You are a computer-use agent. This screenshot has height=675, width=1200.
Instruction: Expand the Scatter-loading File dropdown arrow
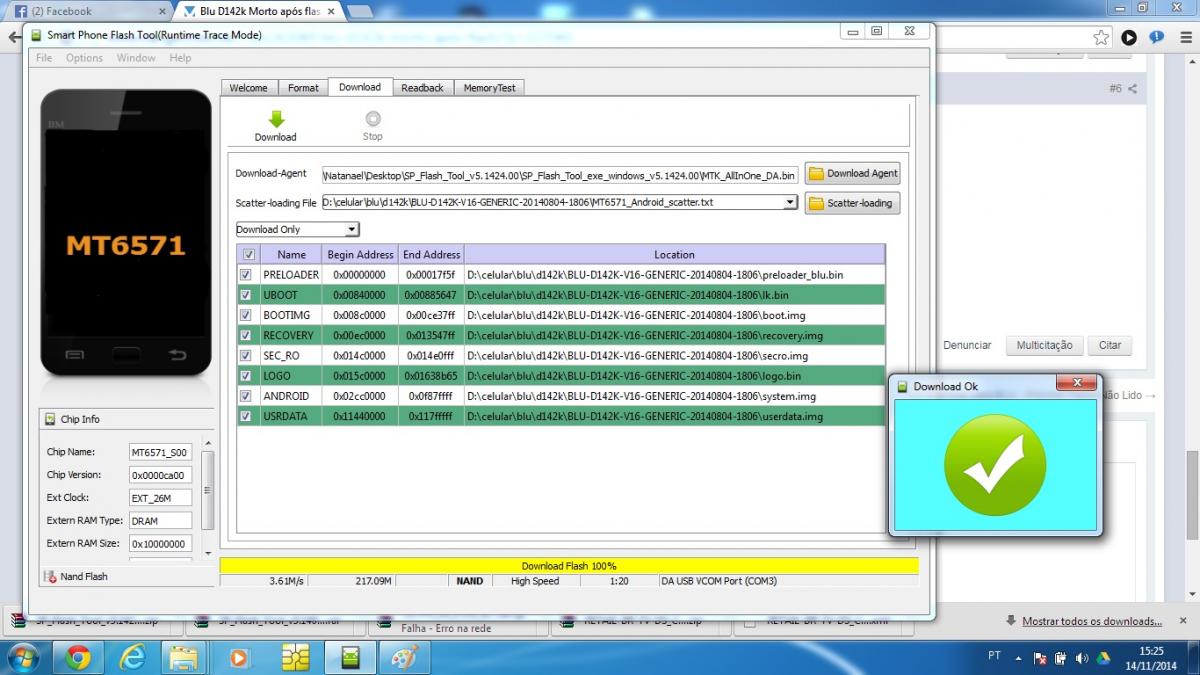[790, 203]
